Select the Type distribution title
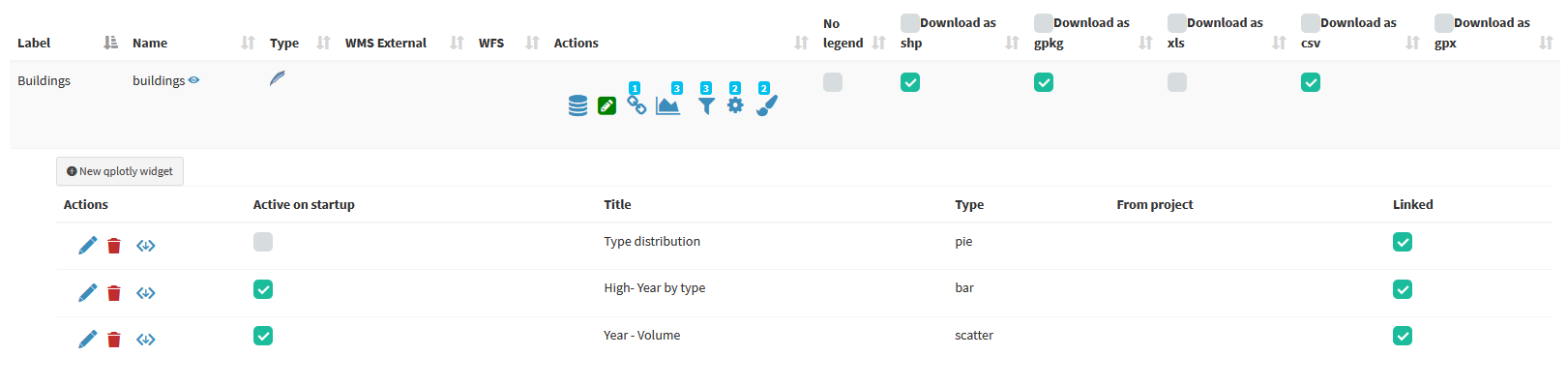The image size is (1568, 386). tap(652, 241)
